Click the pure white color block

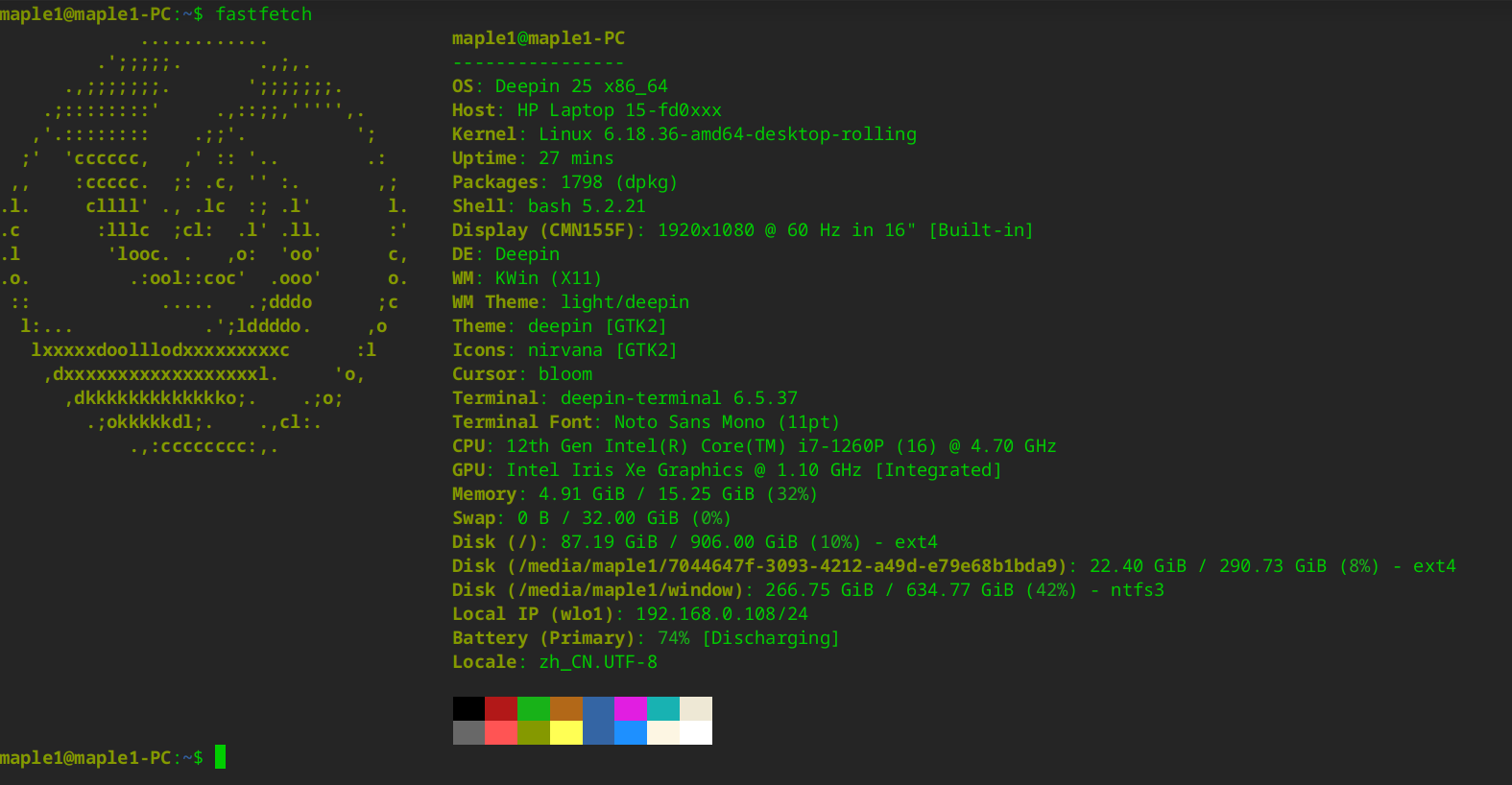(696, 732)
